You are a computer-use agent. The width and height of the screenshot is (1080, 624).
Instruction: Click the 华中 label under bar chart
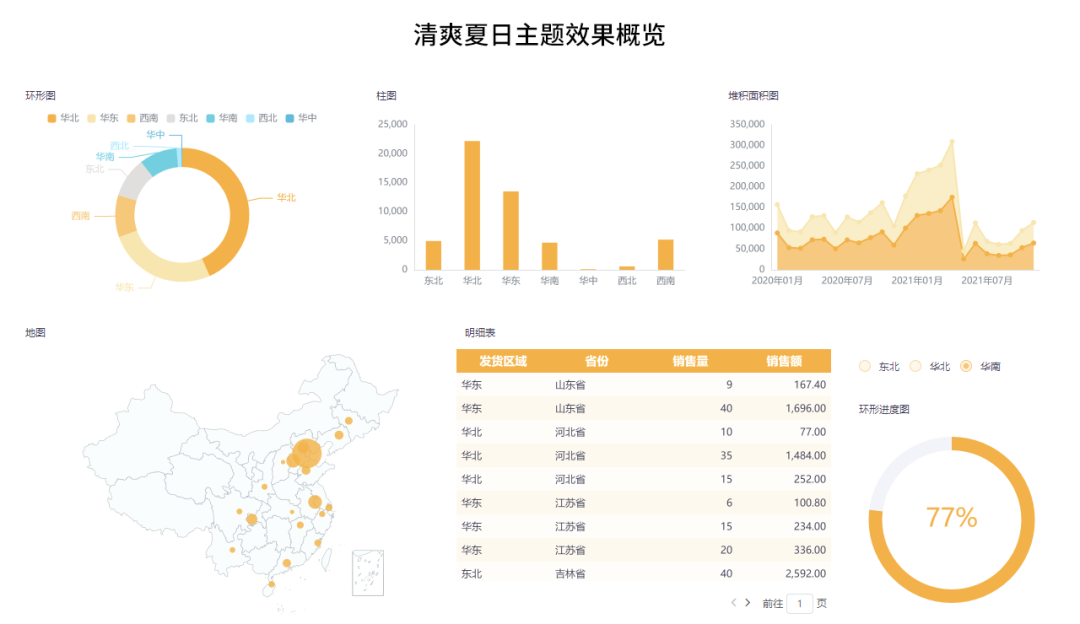pos(588,280)
